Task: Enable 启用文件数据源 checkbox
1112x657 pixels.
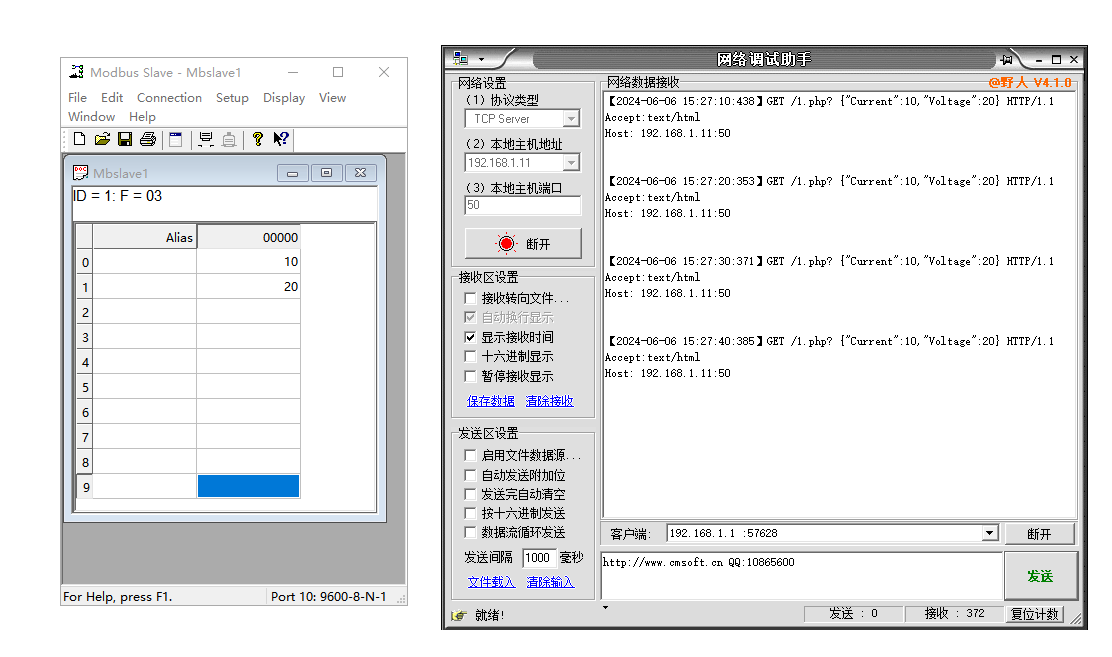Action: pos(469,455)
